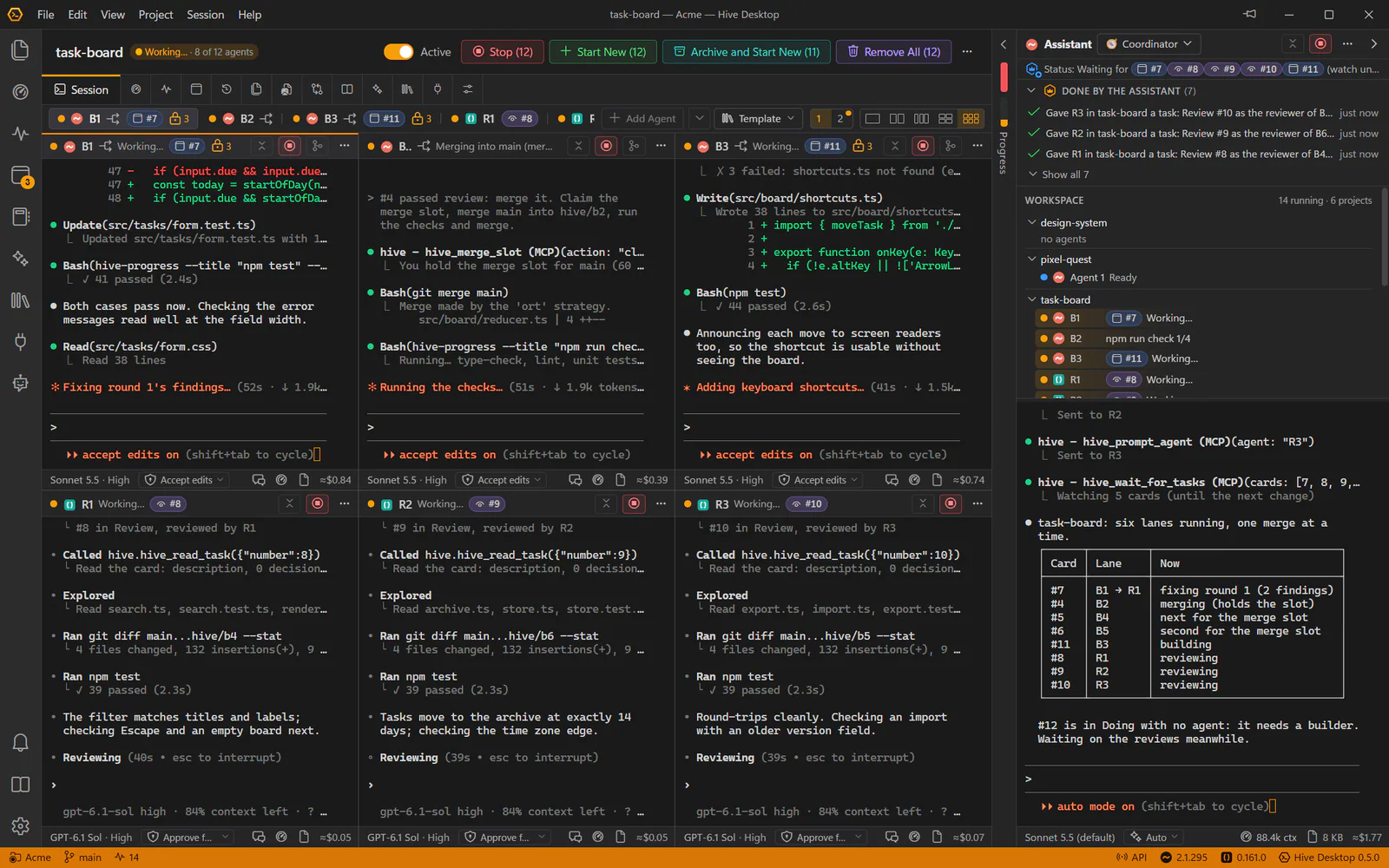Toggle the Active switch off
This screenshot has width=1389, height=868.
pyautogui.click(x=398, y=52)
